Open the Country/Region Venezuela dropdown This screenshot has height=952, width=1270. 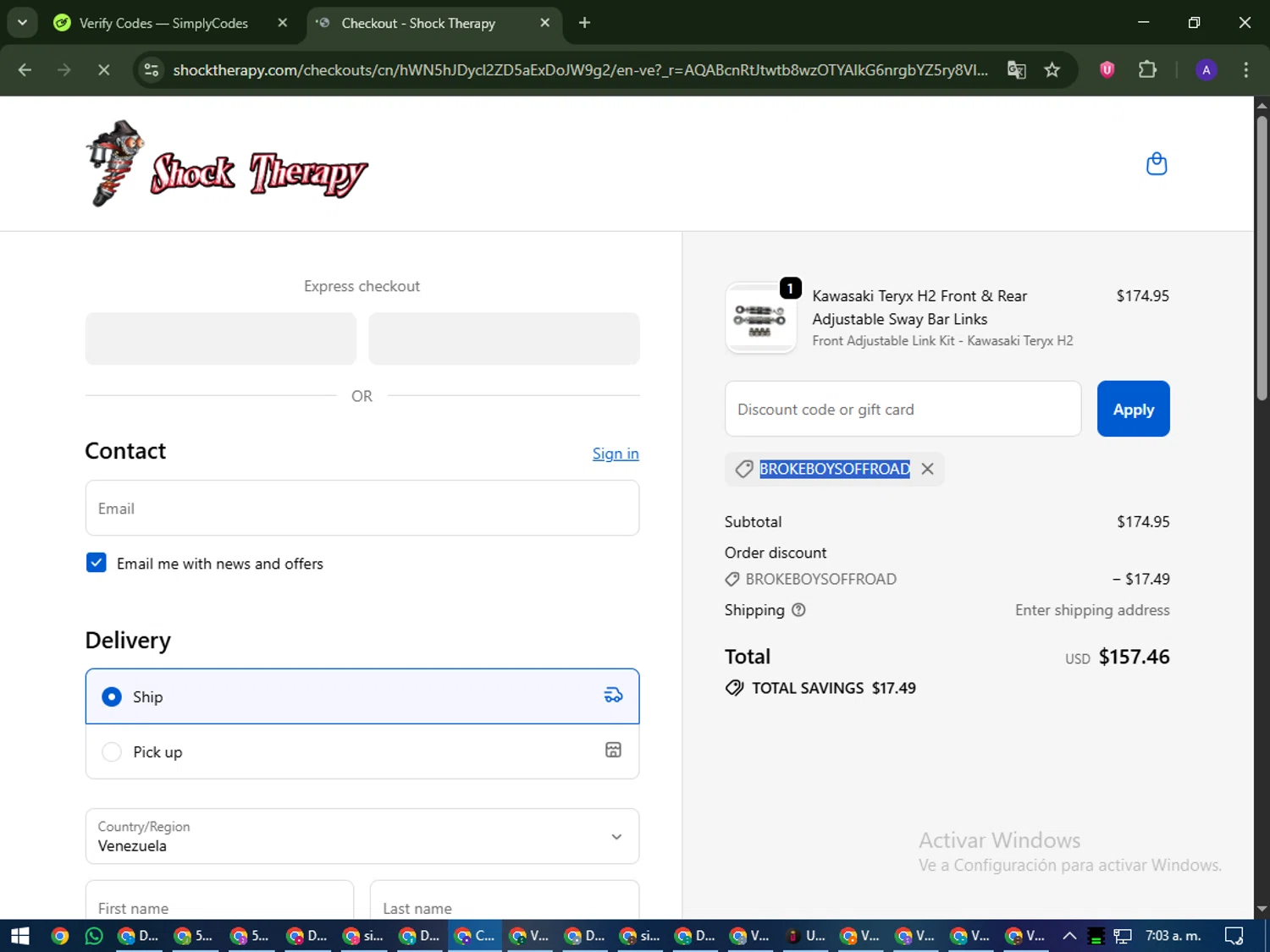(362, 836)
